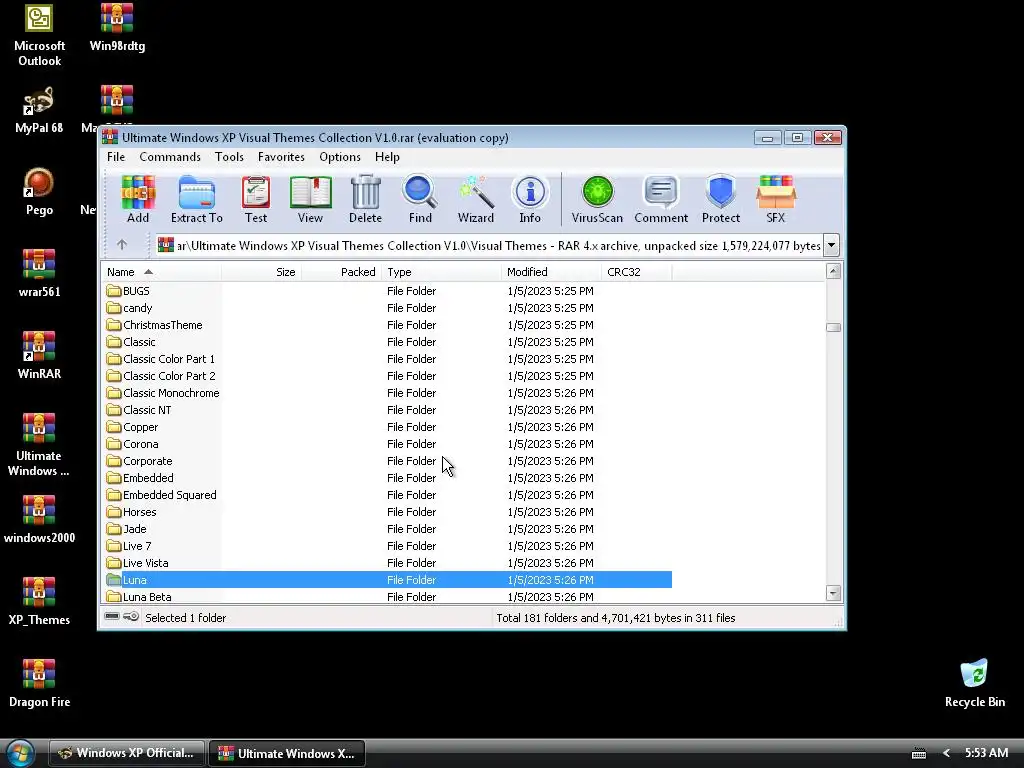The height and width of the screenshot is (768, 1024).
Task: Click the file list scroll down arrow
Action: (833, 593)
